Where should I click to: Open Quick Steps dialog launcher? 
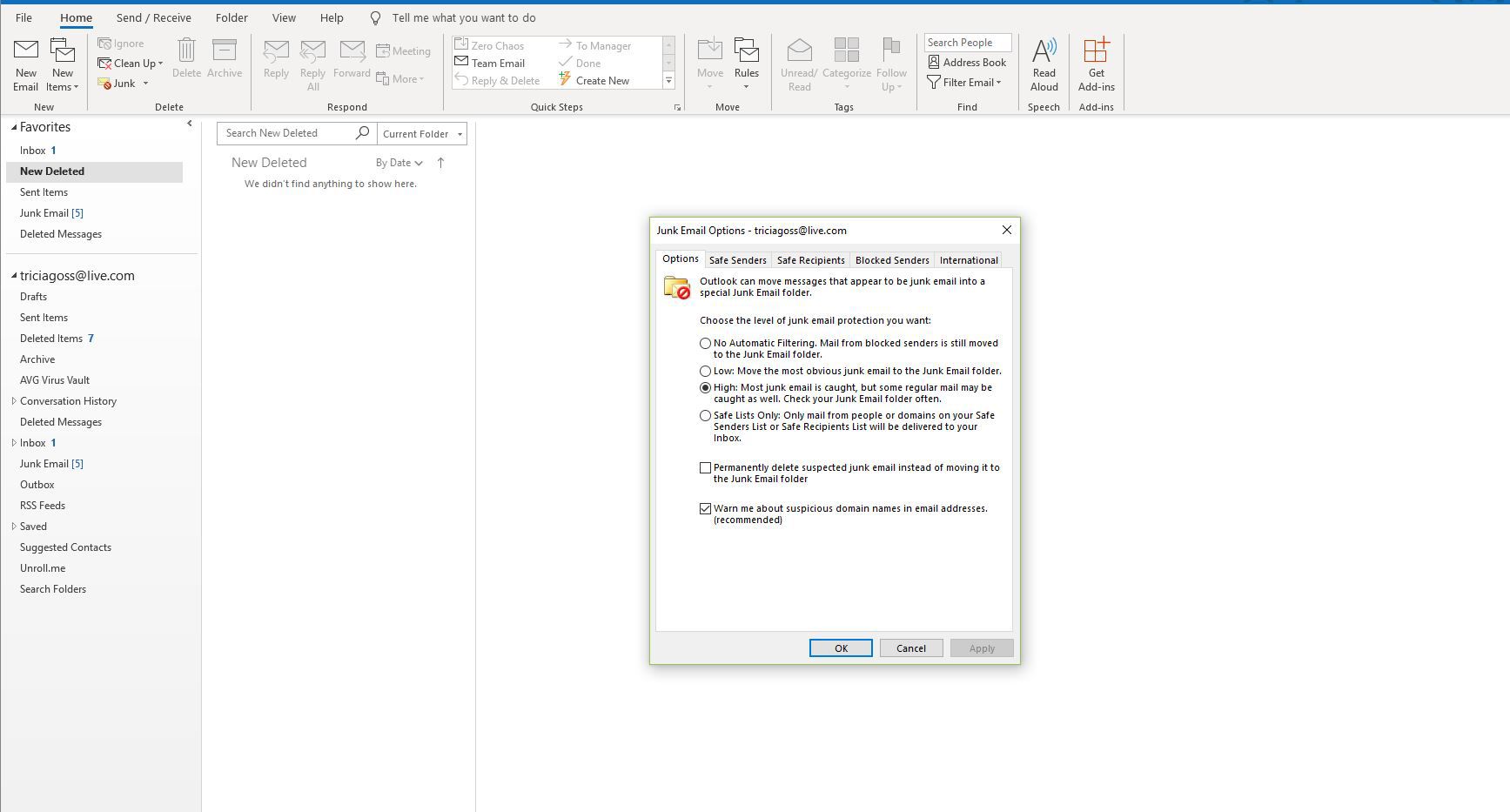click(x=676, y=107)
